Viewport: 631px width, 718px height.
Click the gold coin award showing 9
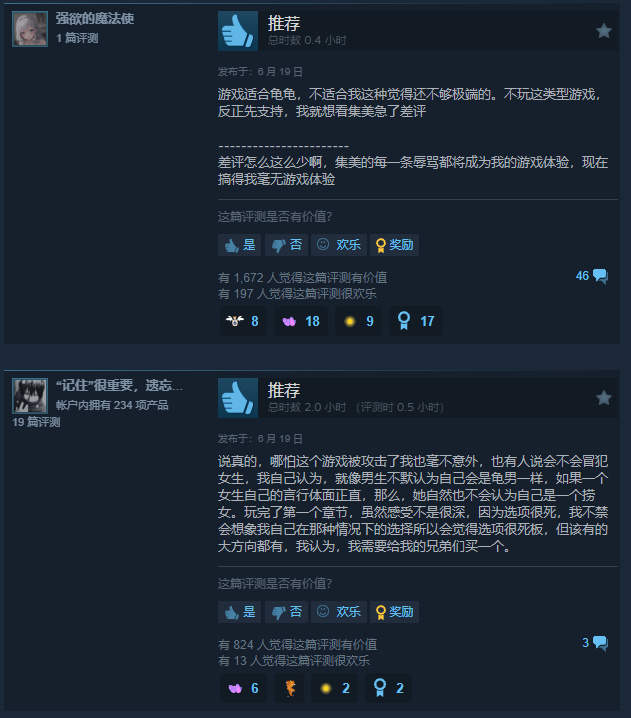click(358, 321)
